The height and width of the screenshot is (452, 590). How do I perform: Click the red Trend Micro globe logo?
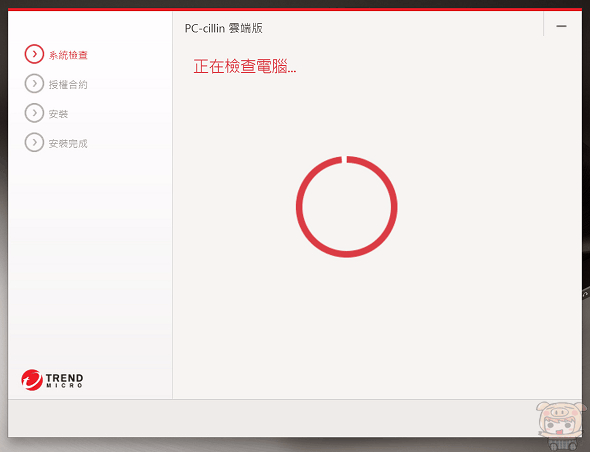pos(32,380)
